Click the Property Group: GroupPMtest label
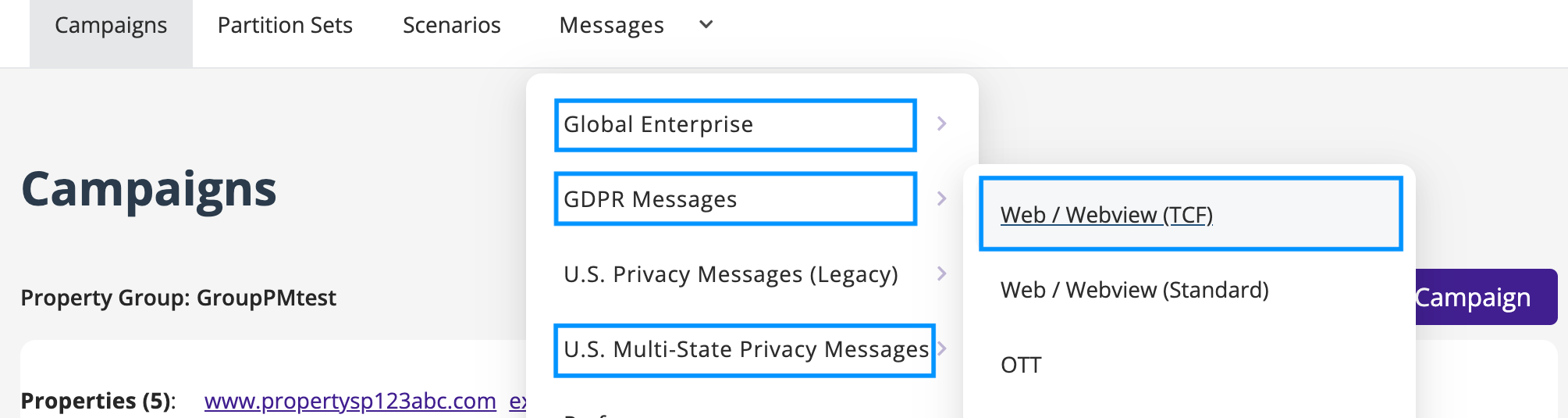The height and width of the screenshot is (418, 1568). 178,298
